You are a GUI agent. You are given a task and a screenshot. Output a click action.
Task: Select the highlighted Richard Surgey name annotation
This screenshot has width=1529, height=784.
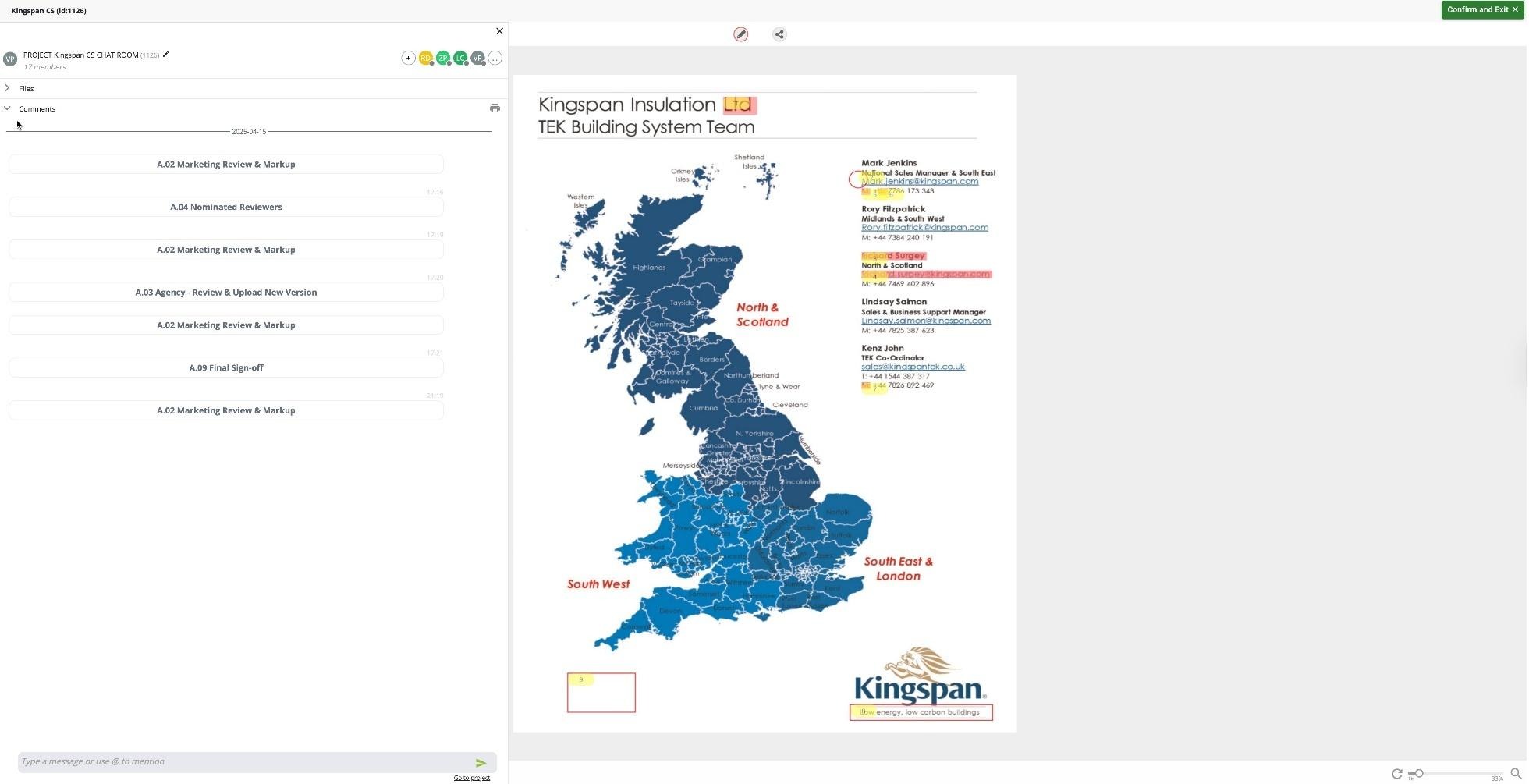[x=893, y=256]
